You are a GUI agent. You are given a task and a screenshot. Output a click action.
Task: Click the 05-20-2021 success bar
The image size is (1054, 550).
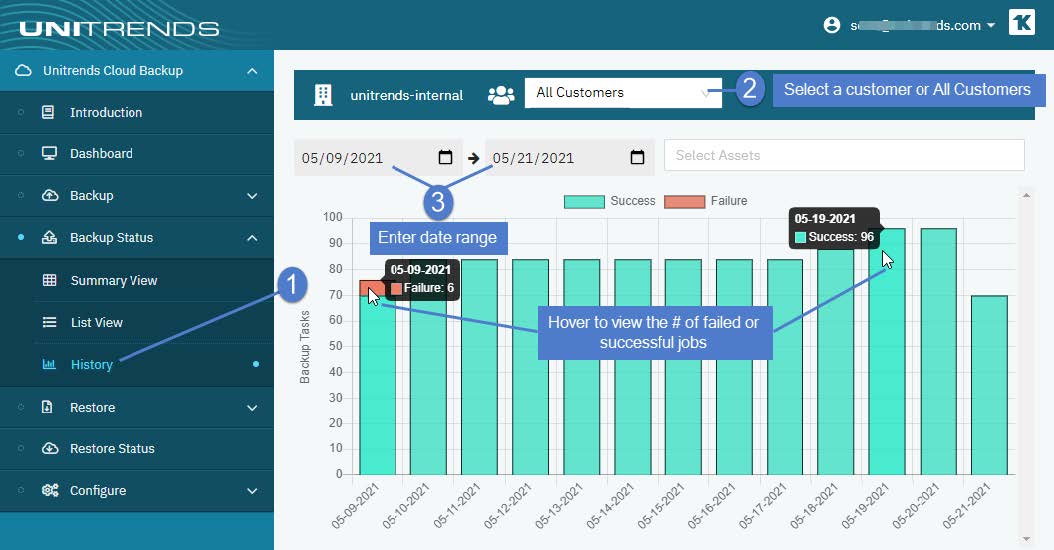938,352
